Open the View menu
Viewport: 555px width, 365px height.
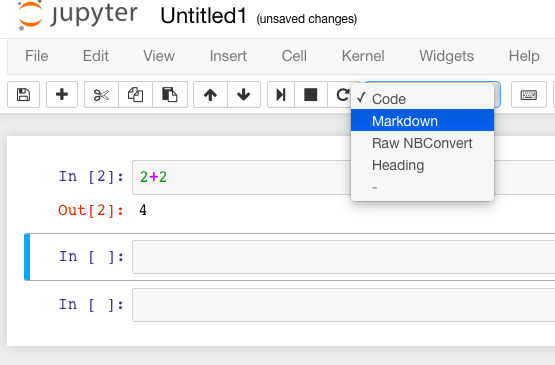tap(159, 56)
